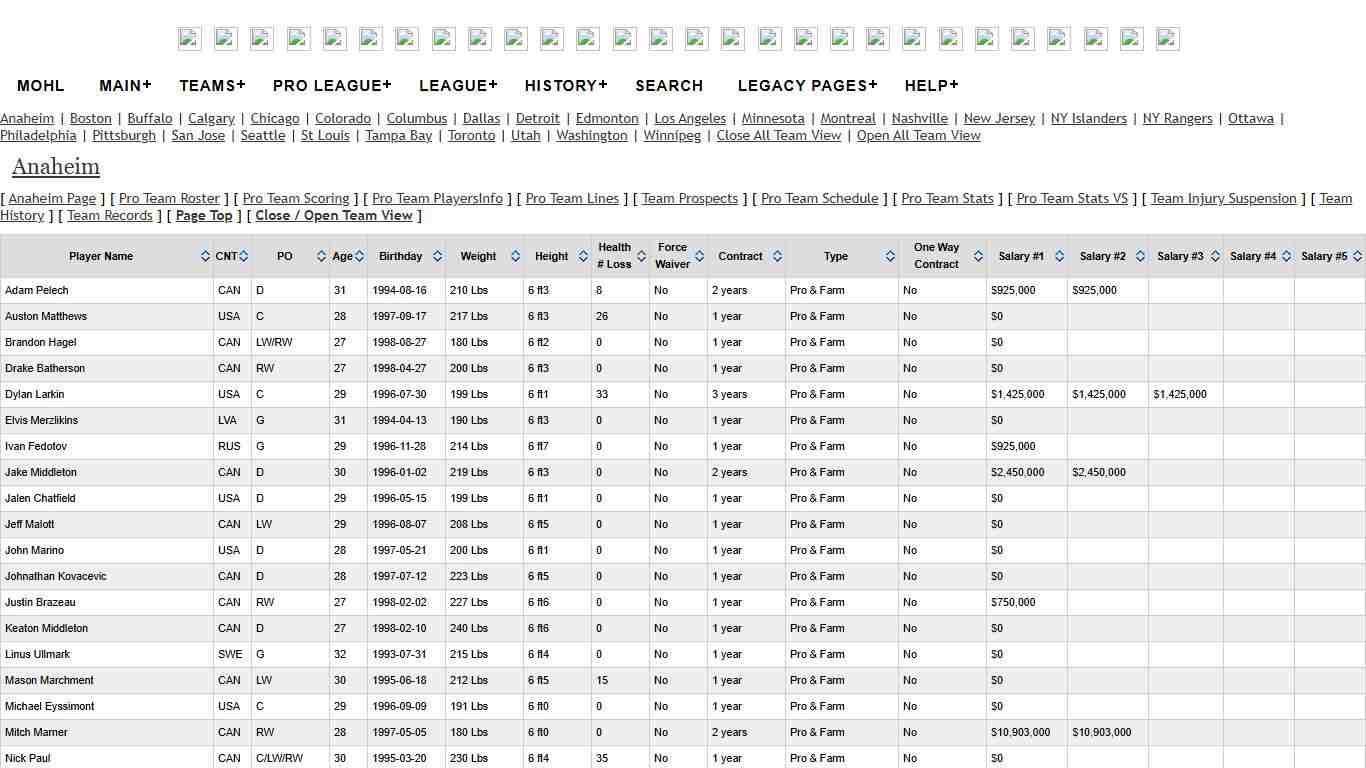Click the Toronto team link in the team list
Image resolution: width=1366 pixels, height=768 pixels.
[471, 135]
